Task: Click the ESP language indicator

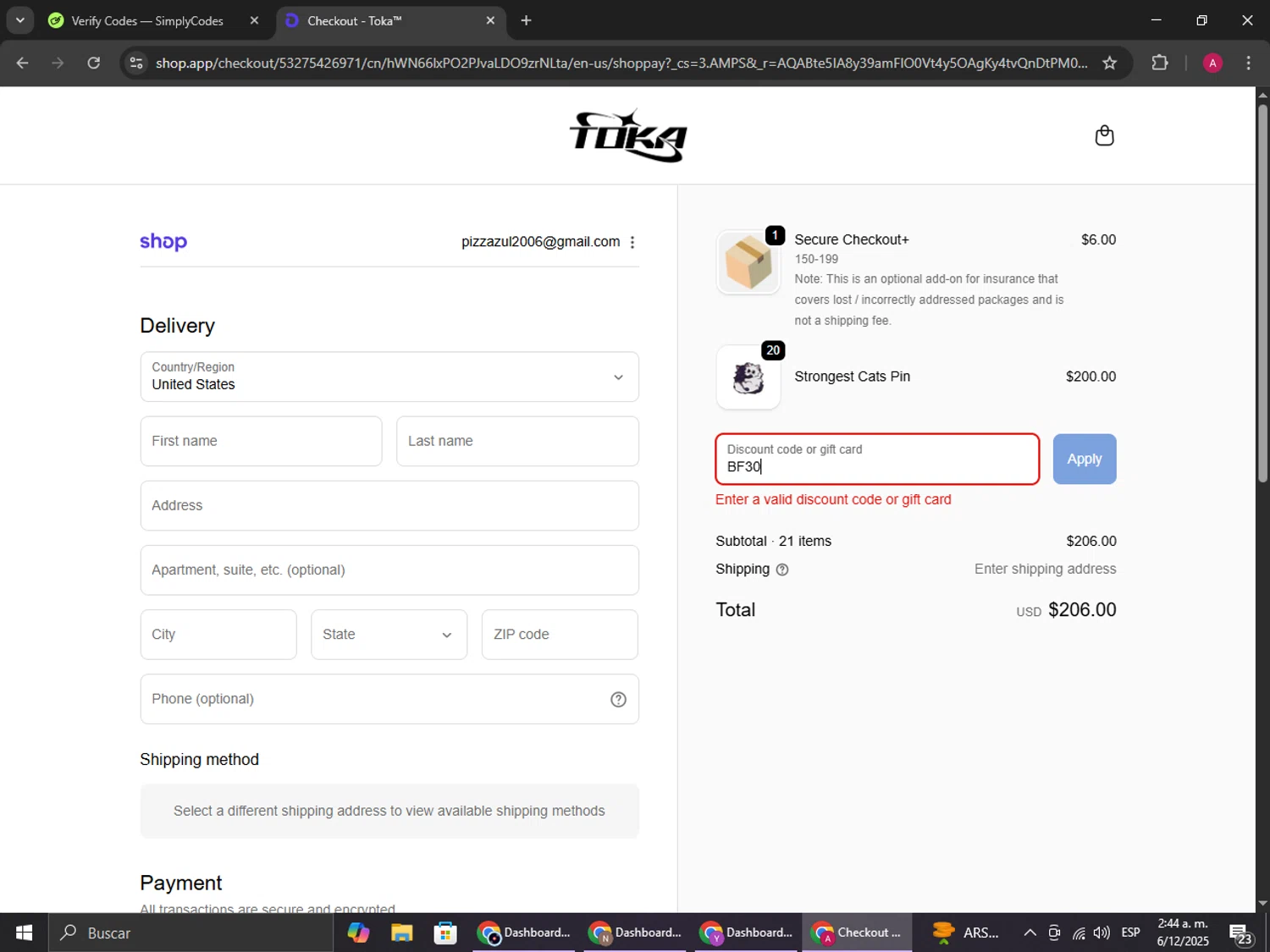Action: (x=1130, y=933)
